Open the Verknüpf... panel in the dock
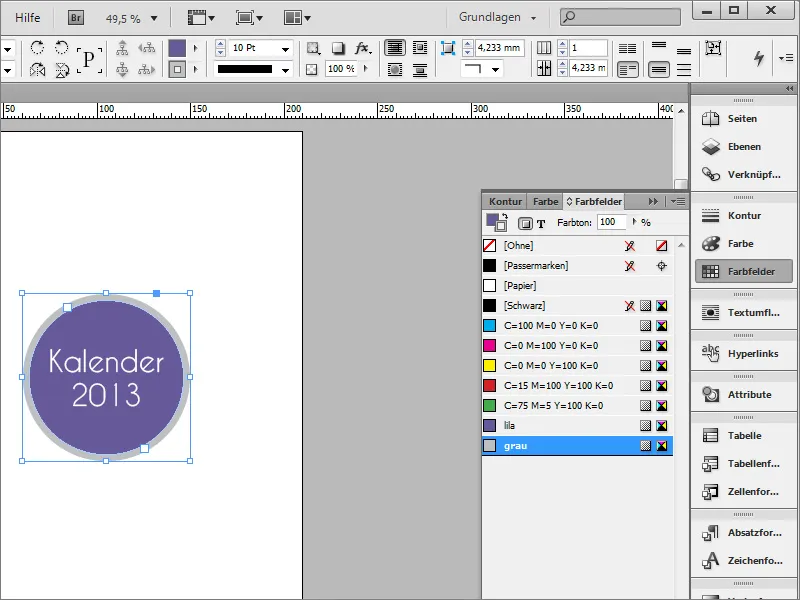 743,175
